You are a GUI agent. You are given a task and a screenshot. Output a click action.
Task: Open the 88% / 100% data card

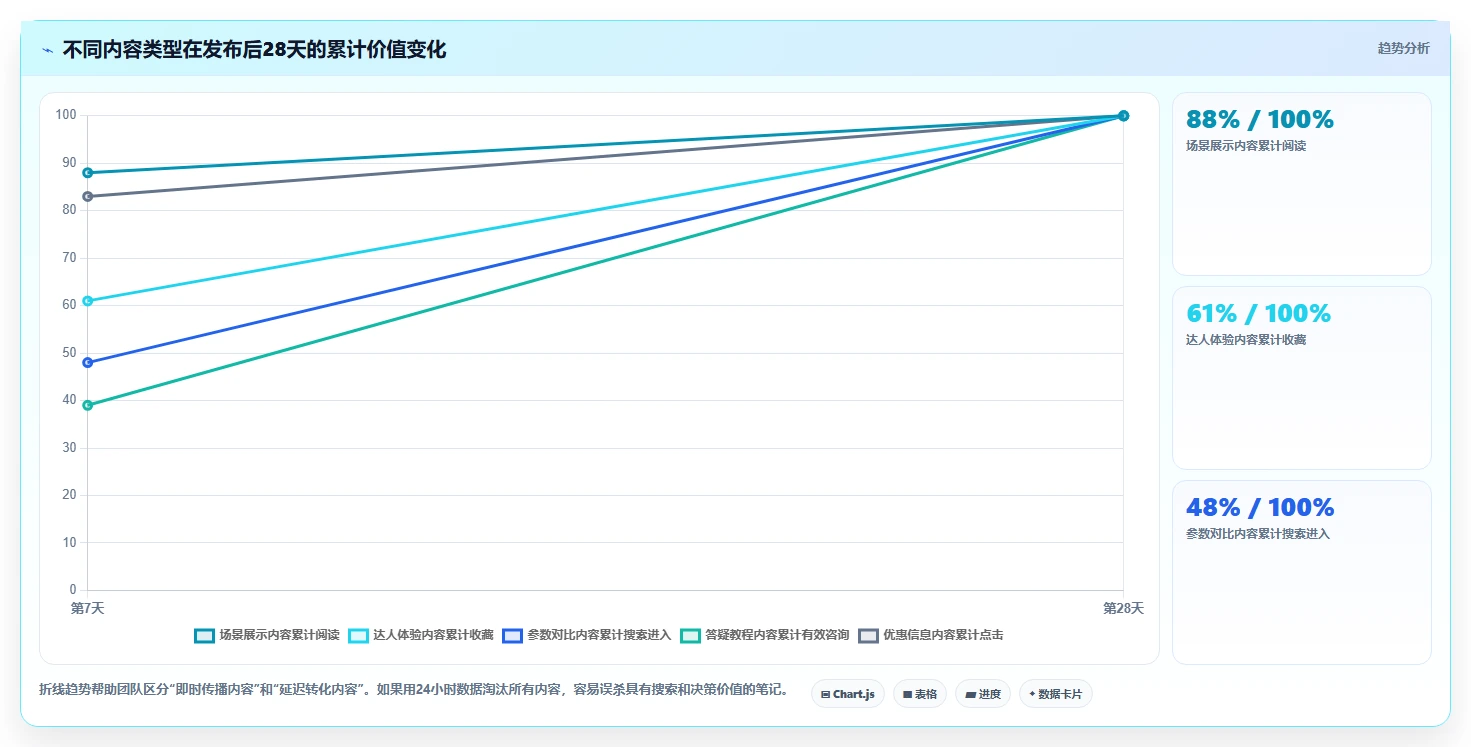1302,184
